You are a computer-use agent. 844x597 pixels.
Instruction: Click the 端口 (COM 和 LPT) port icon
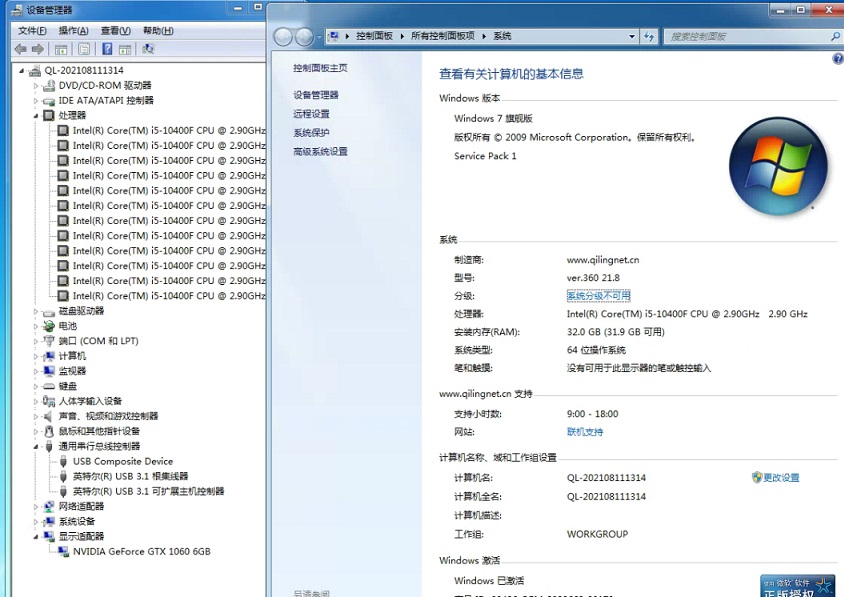tap(49, 341)
